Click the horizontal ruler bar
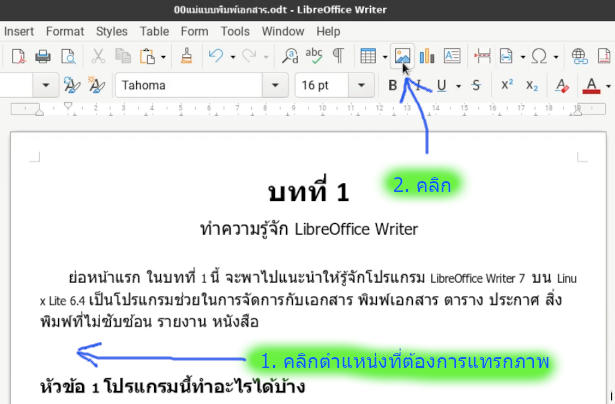Screen dimensions: 615x404 click(x=308, y=109)
